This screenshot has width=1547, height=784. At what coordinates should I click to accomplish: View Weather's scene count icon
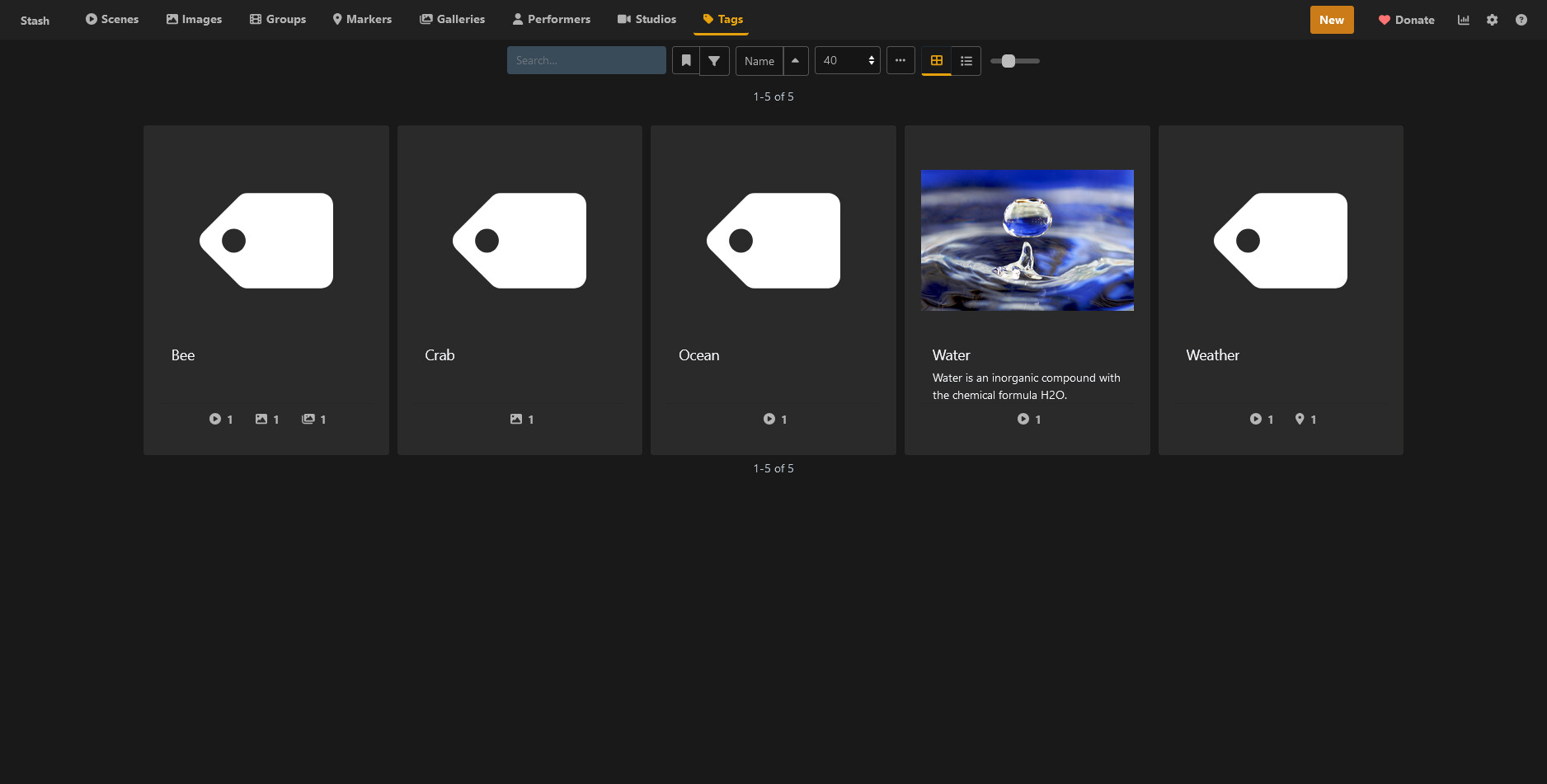coord(1262,419)
